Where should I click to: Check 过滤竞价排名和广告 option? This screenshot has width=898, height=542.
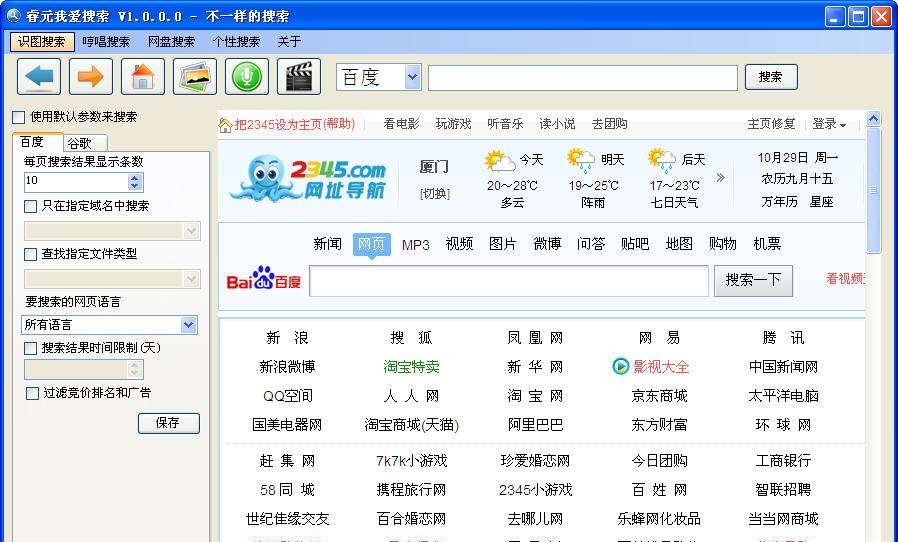(32, 393)
